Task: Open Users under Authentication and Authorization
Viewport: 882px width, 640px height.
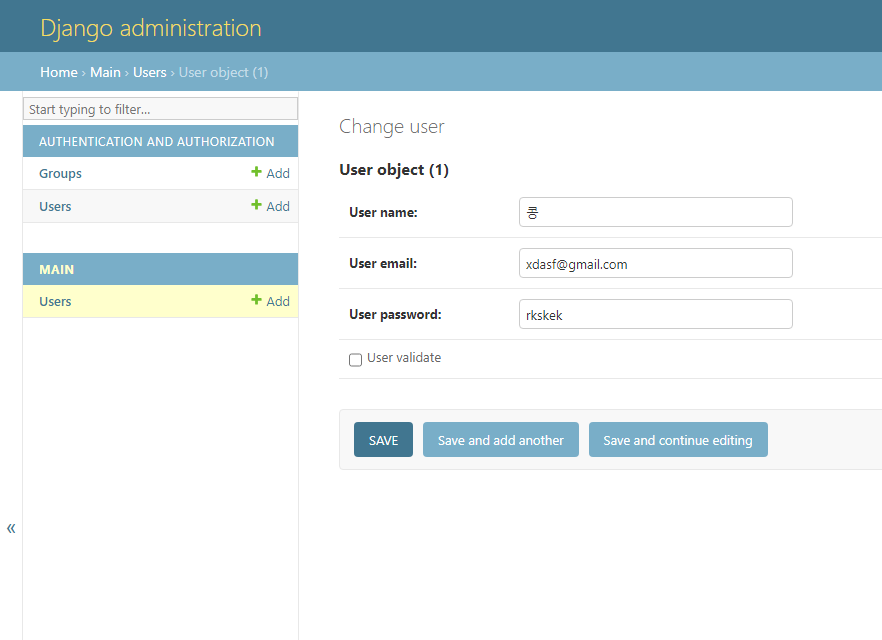Action: [x=55, y=207]
